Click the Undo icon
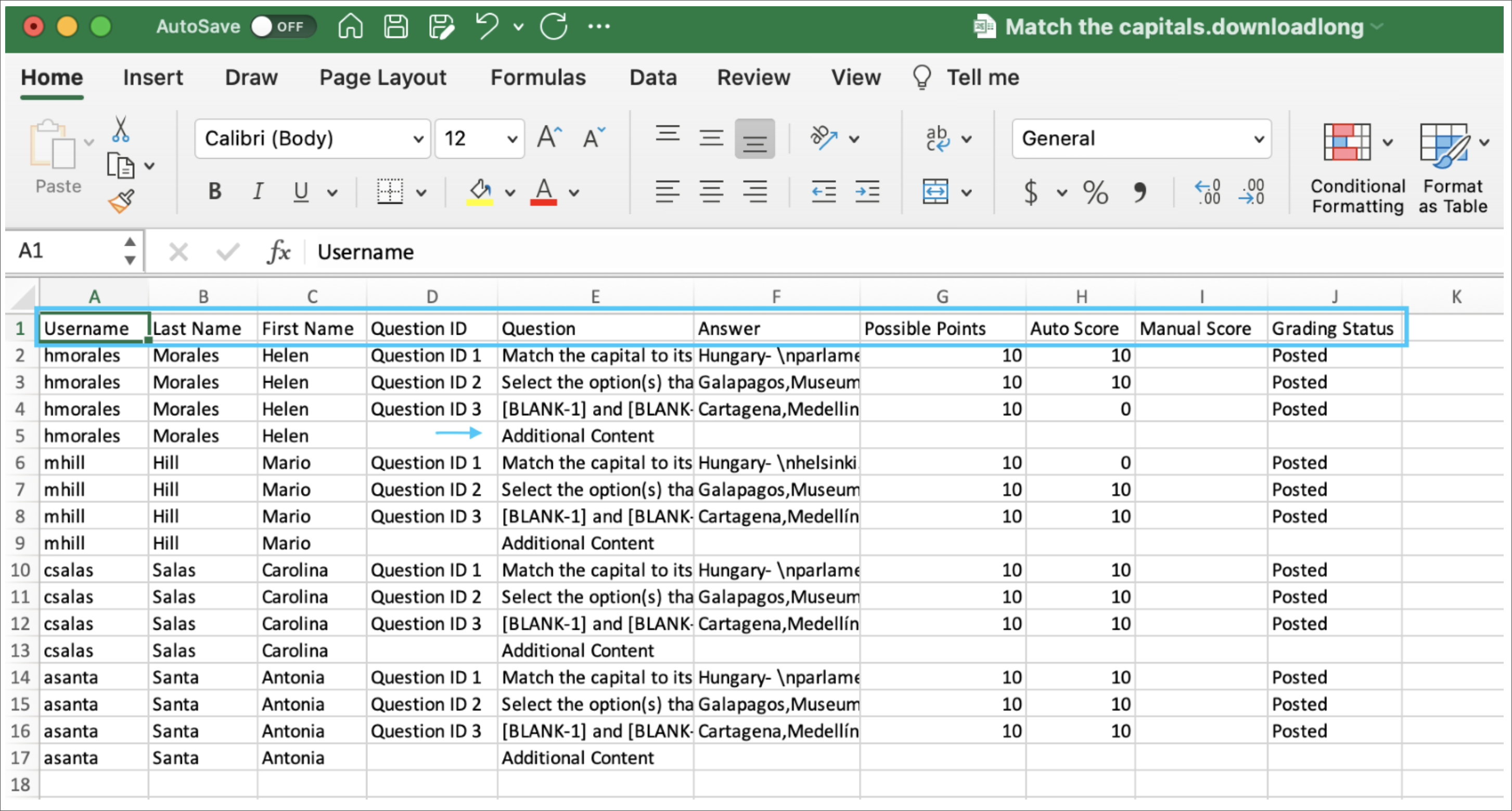This screenshot has width=1512, height=811. pyautogui.click(x=486, y=26)
